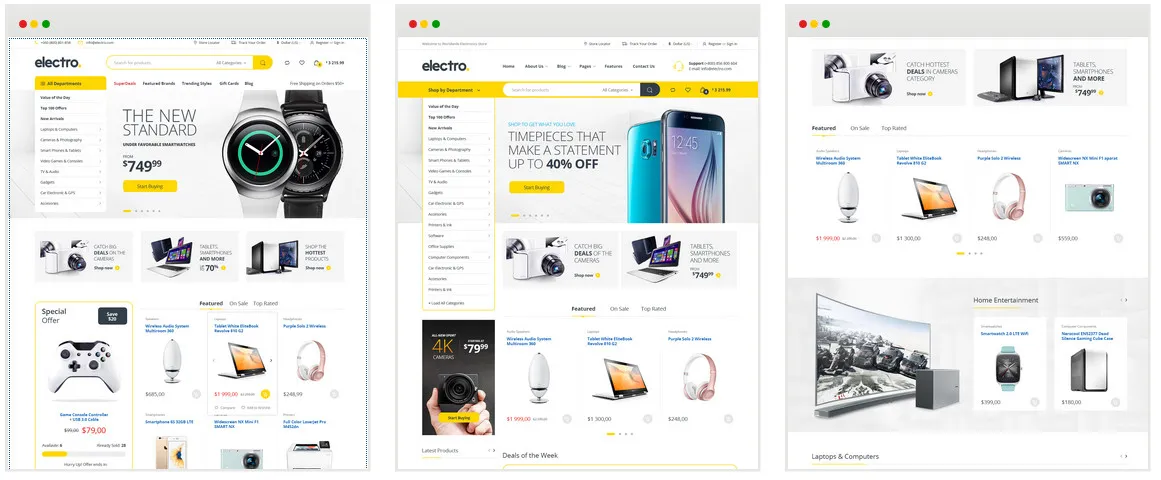Screen dimensions: 1161x480
Task: Click the dark magnifier search button
Action: (x=649, y=90)
